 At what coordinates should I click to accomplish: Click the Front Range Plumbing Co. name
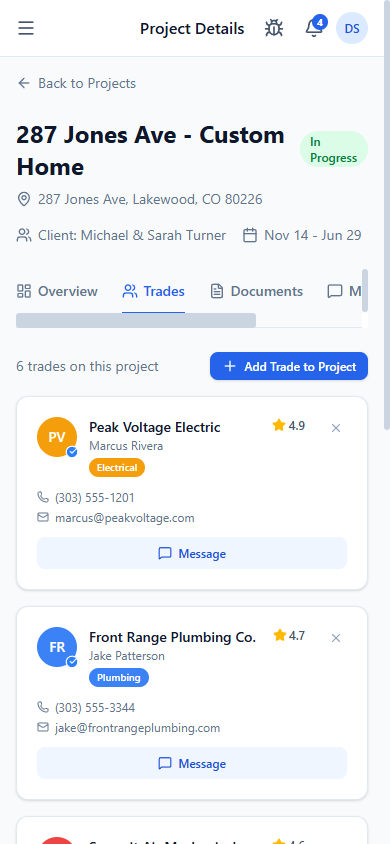(x=173, y=637)
